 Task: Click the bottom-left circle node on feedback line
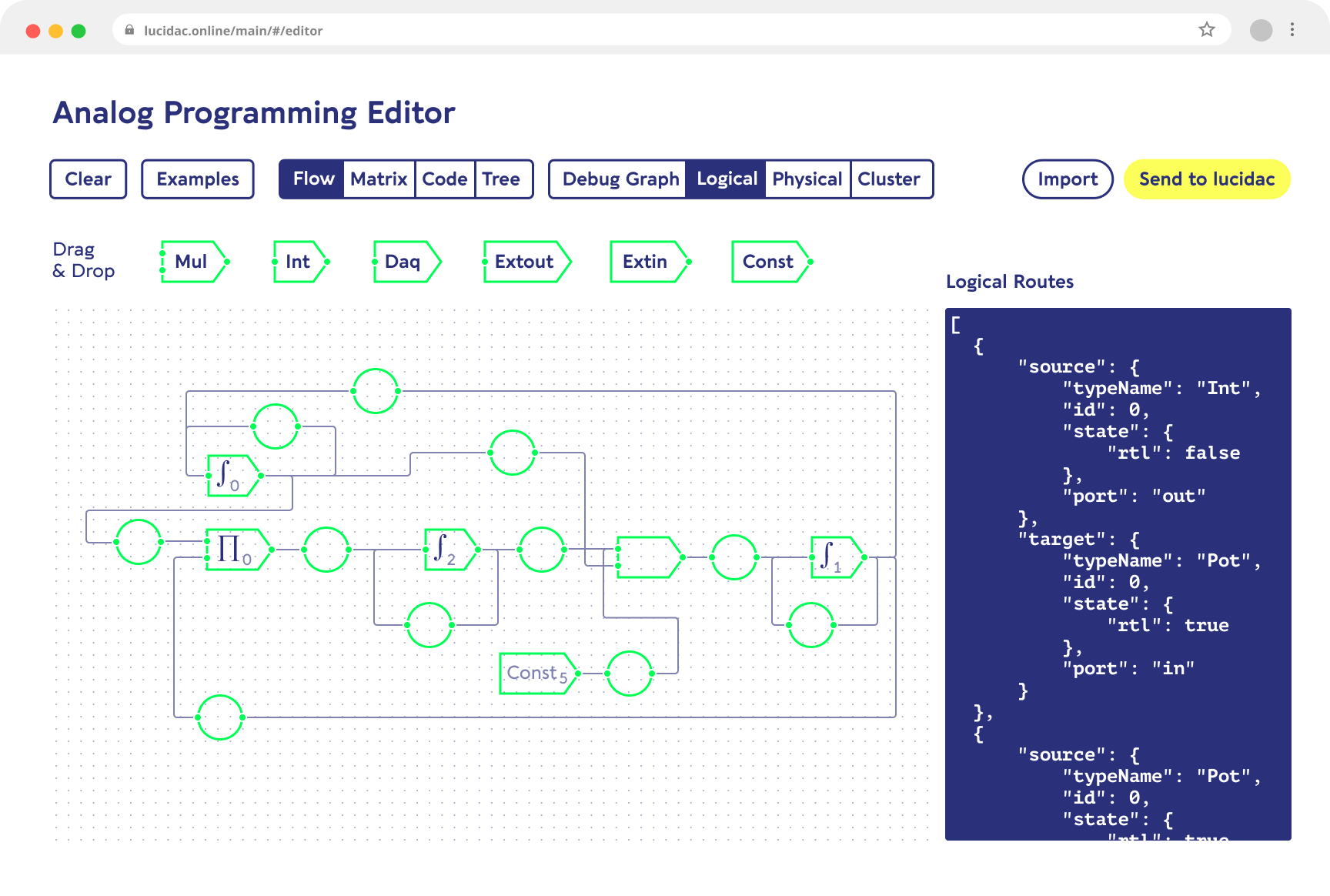tap(220, 717)
